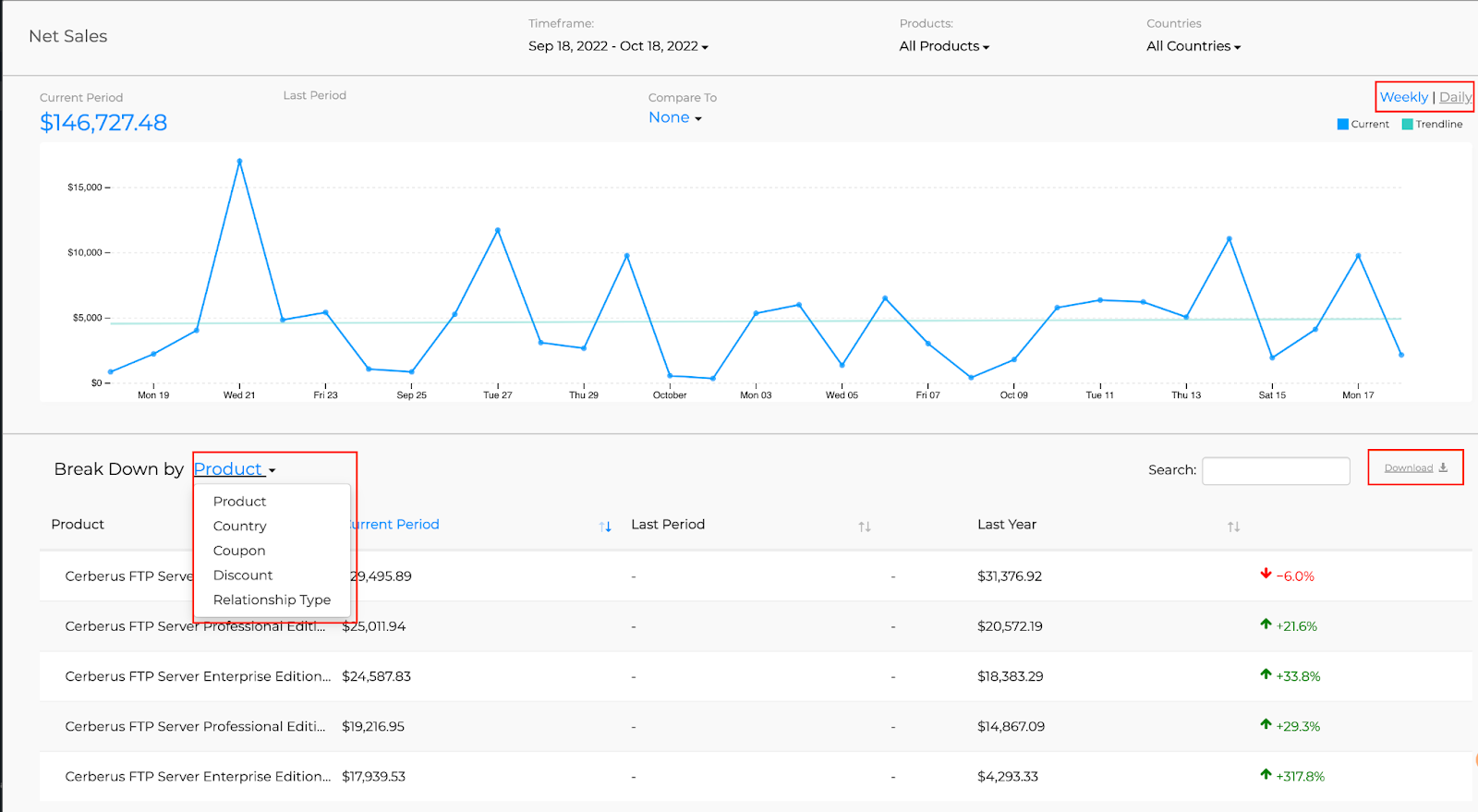Click the Last Year column header

[x=1007, y=525]
